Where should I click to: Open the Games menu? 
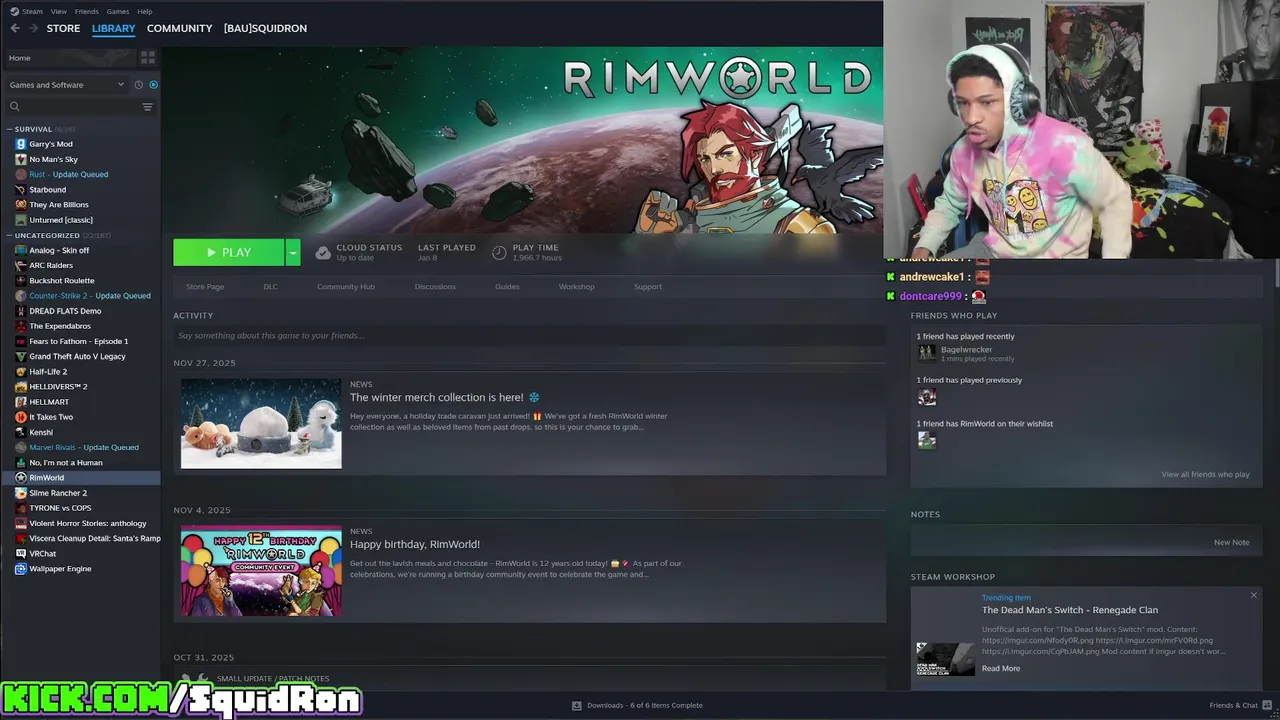(x=118, y=11)
